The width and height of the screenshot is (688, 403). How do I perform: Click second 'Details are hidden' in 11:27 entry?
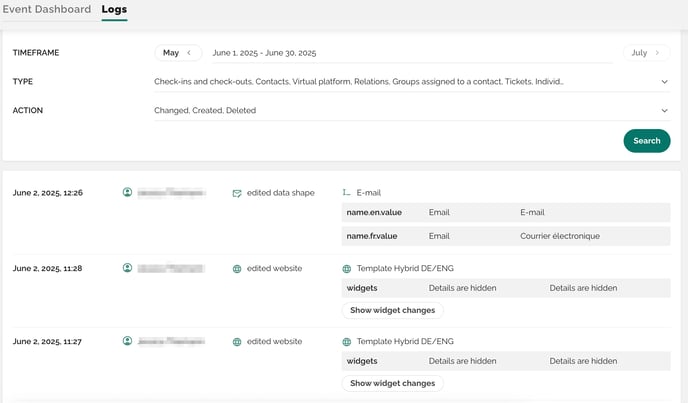click(583, 361)
